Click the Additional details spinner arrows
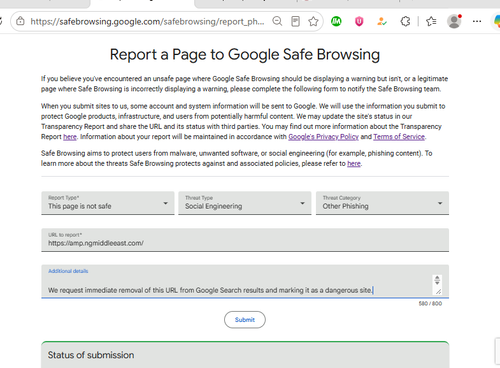 point(437,280)
